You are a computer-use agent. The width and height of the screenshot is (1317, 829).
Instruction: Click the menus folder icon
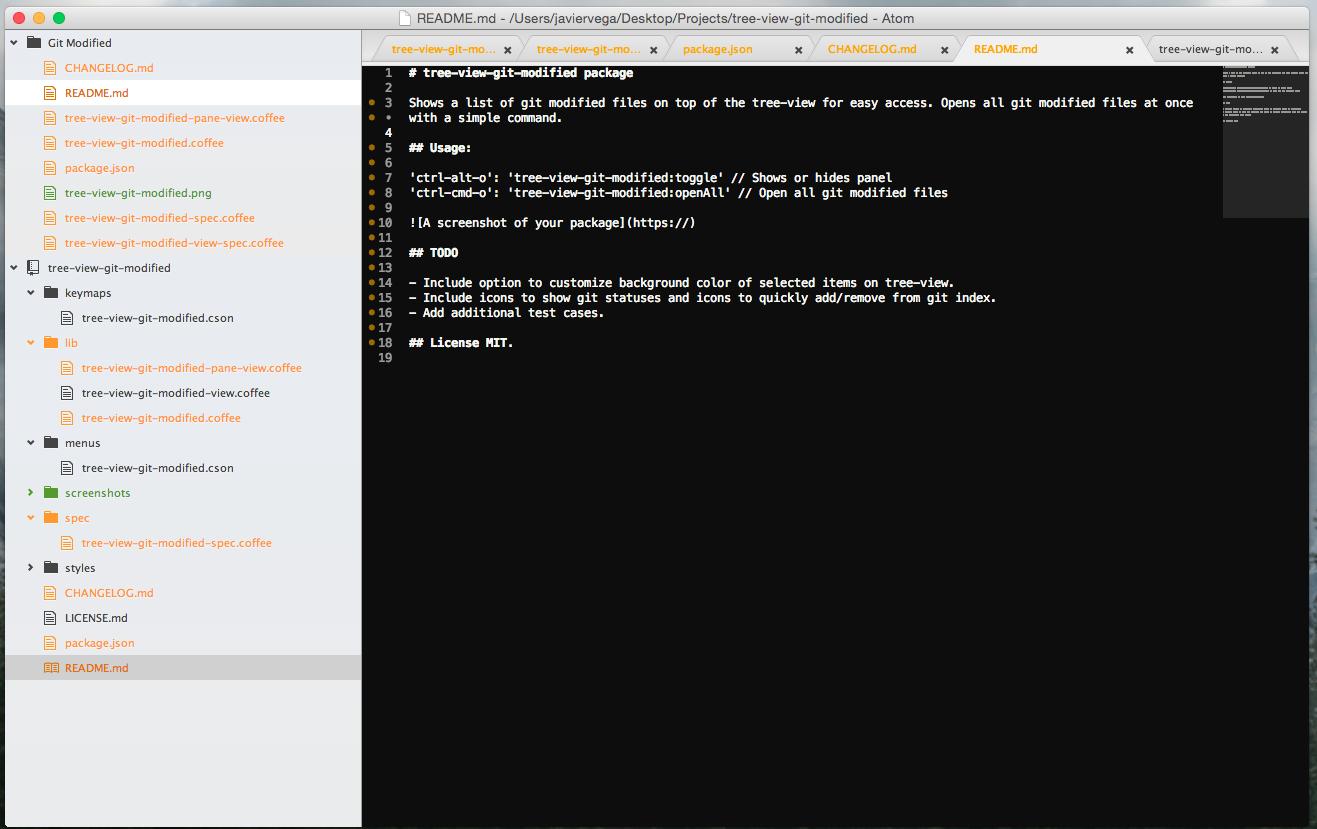coord(50,443)
